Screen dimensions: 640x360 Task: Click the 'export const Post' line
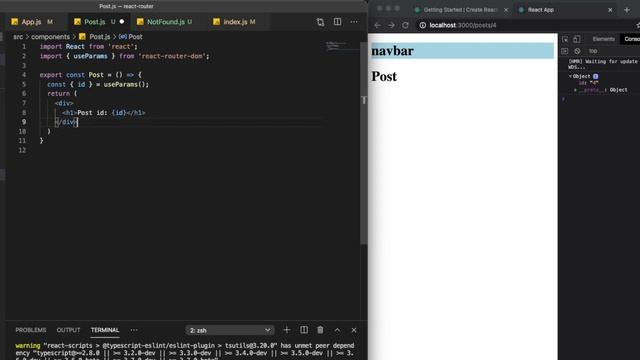[91, 75]
